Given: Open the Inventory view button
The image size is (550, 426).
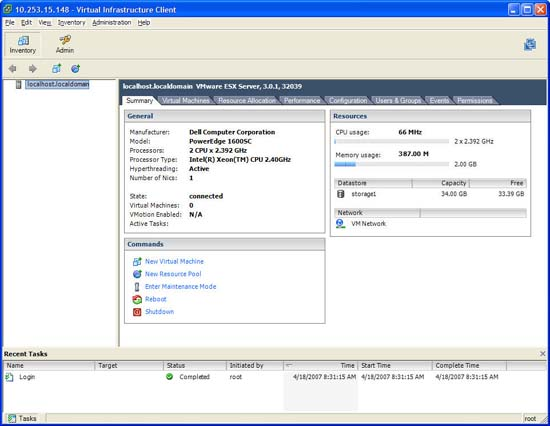Looking at the screenshot, I should (22, 44).
